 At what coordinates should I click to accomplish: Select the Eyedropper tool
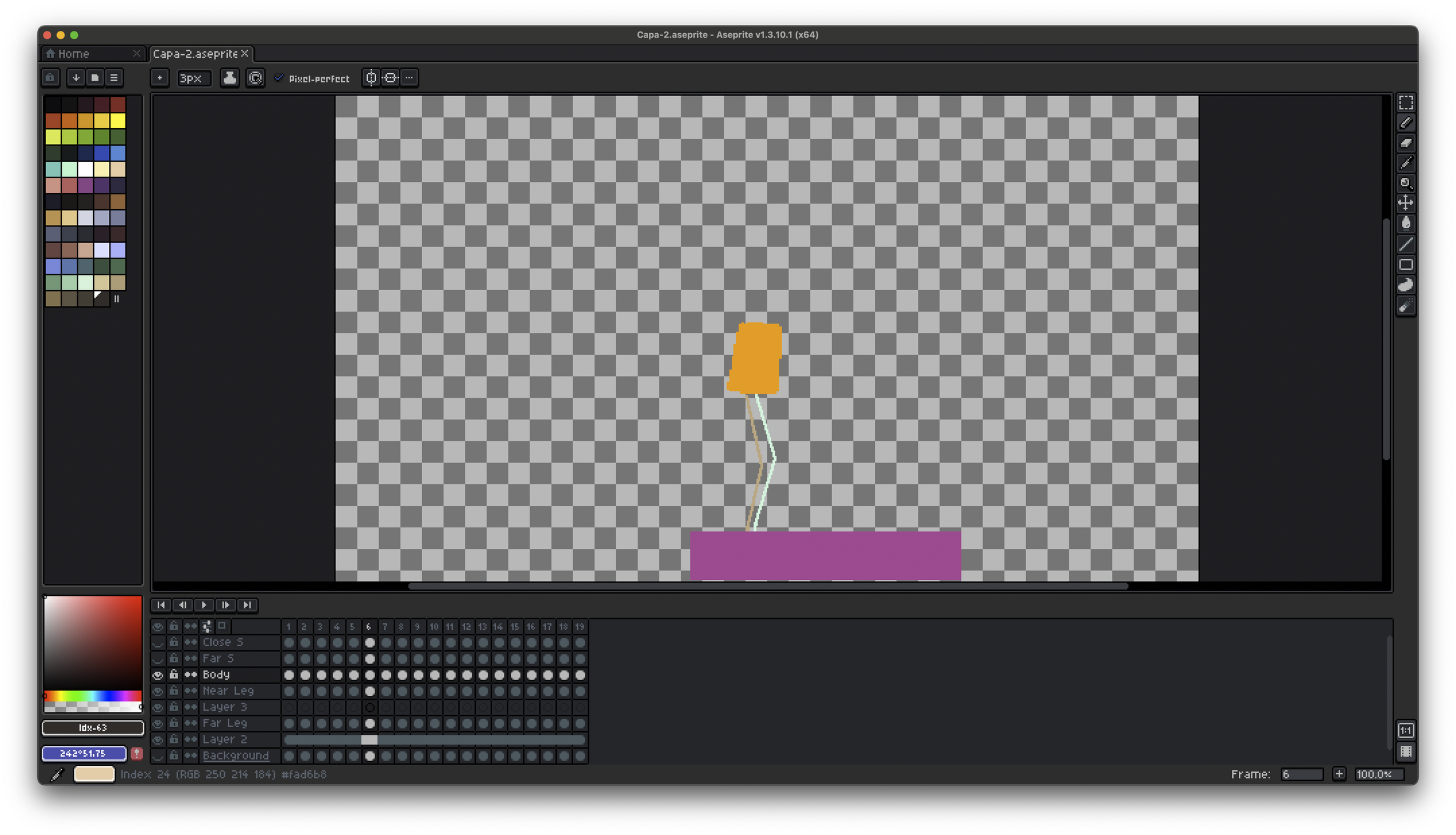1405,163
